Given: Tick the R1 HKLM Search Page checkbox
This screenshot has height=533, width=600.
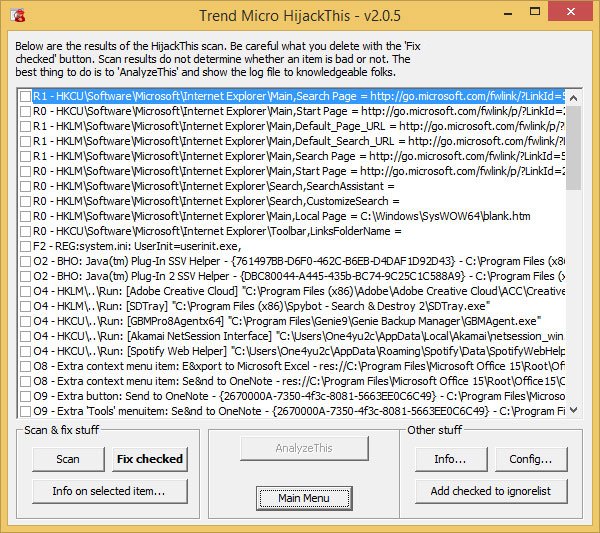Looking at the screenshot, I should coord(26,156).
